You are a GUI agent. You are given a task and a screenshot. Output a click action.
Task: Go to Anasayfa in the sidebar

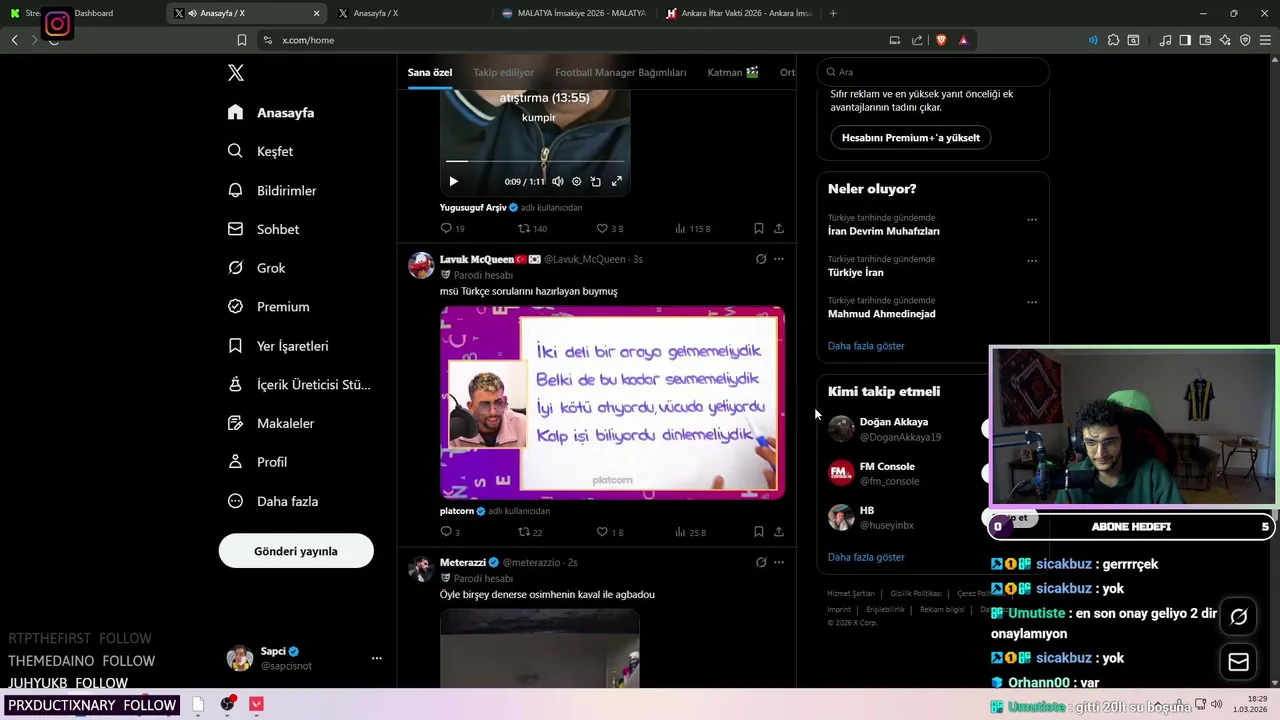click(x=271, y=113)
